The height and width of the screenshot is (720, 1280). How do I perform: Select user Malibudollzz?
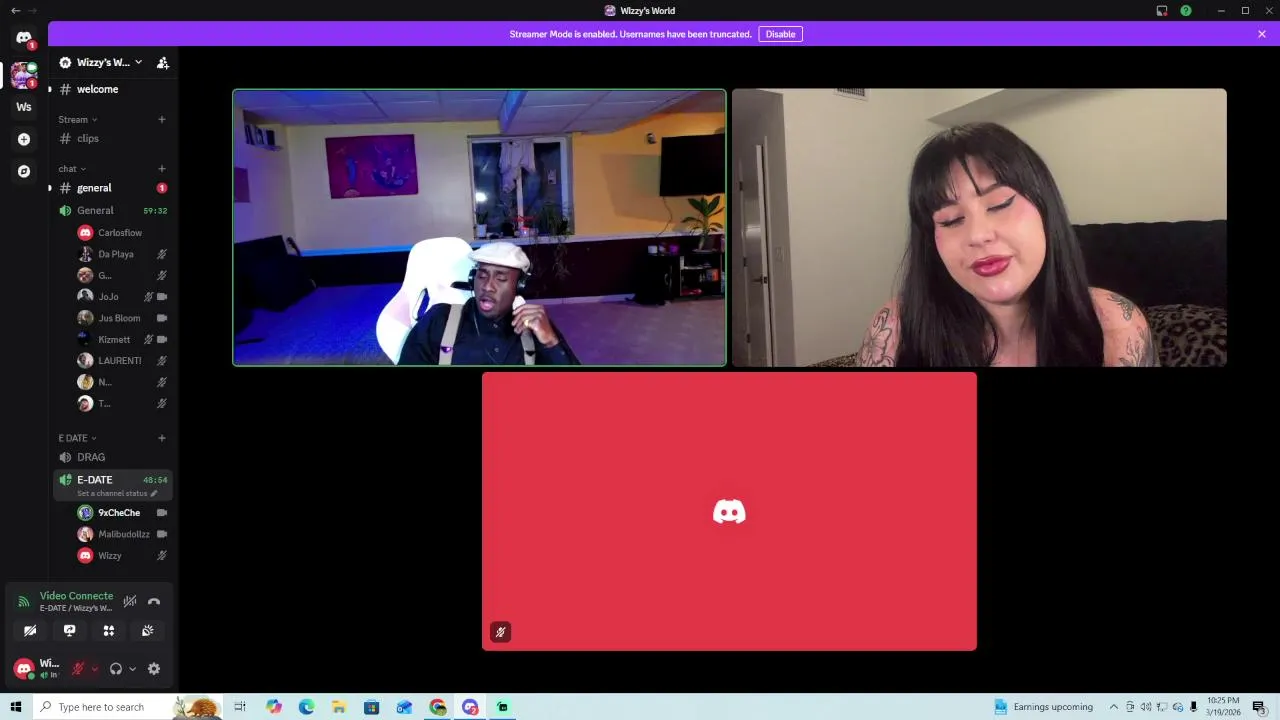(x=122, y=534)
